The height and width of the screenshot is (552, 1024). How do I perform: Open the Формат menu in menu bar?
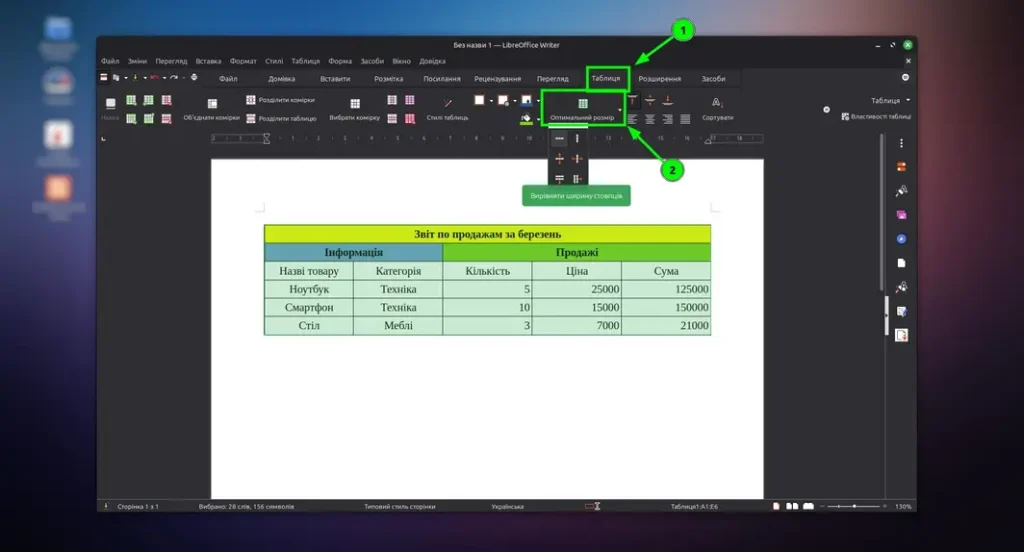243,61
